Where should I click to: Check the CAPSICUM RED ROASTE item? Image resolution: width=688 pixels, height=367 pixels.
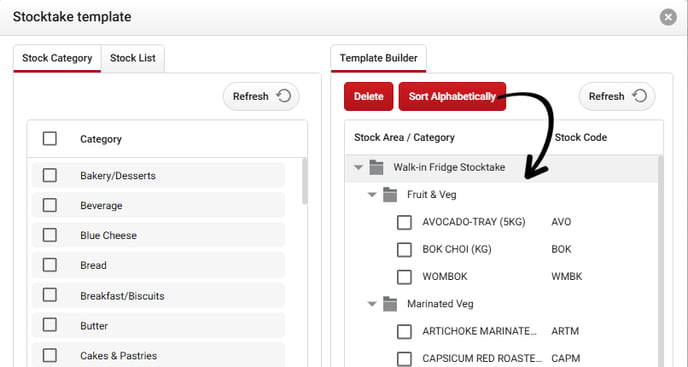(x=404, y=359)
